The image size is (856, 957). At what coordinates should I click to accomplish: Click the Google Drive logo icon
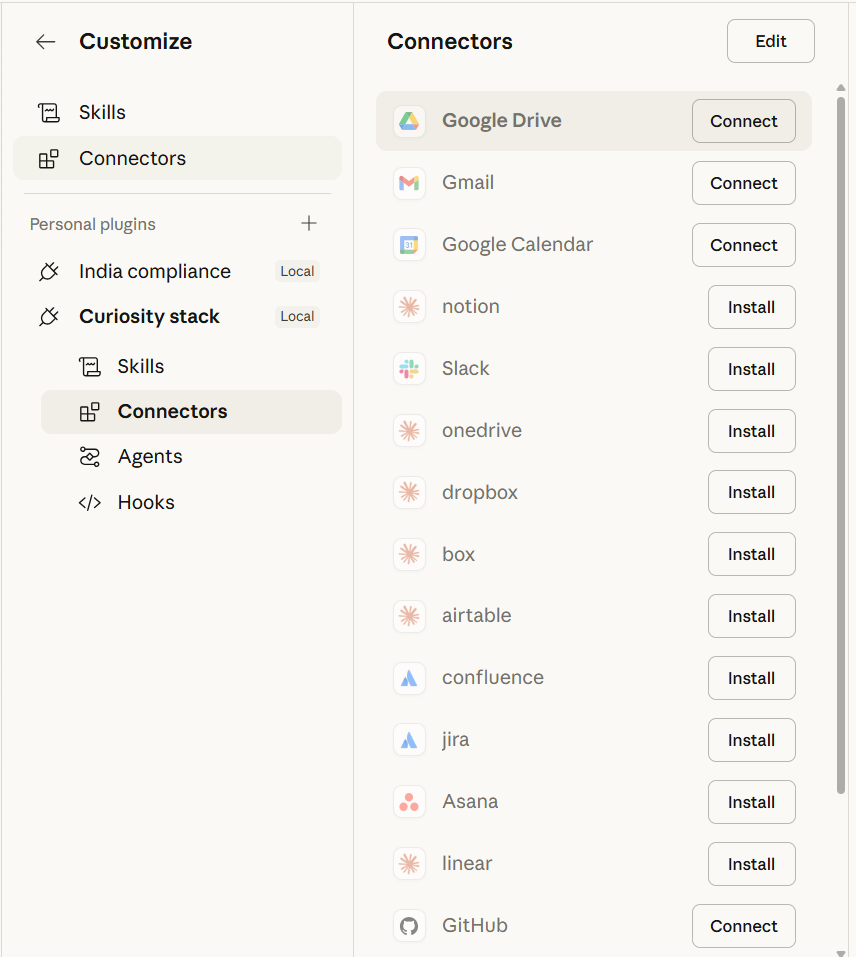(409, 121)
